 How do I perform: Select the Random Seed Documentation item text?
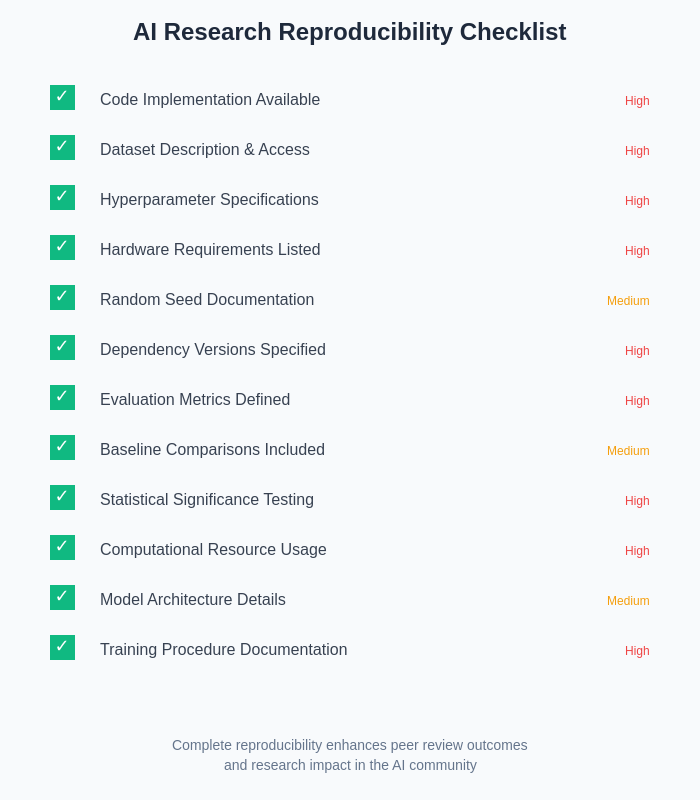click(x=207, y=300)
